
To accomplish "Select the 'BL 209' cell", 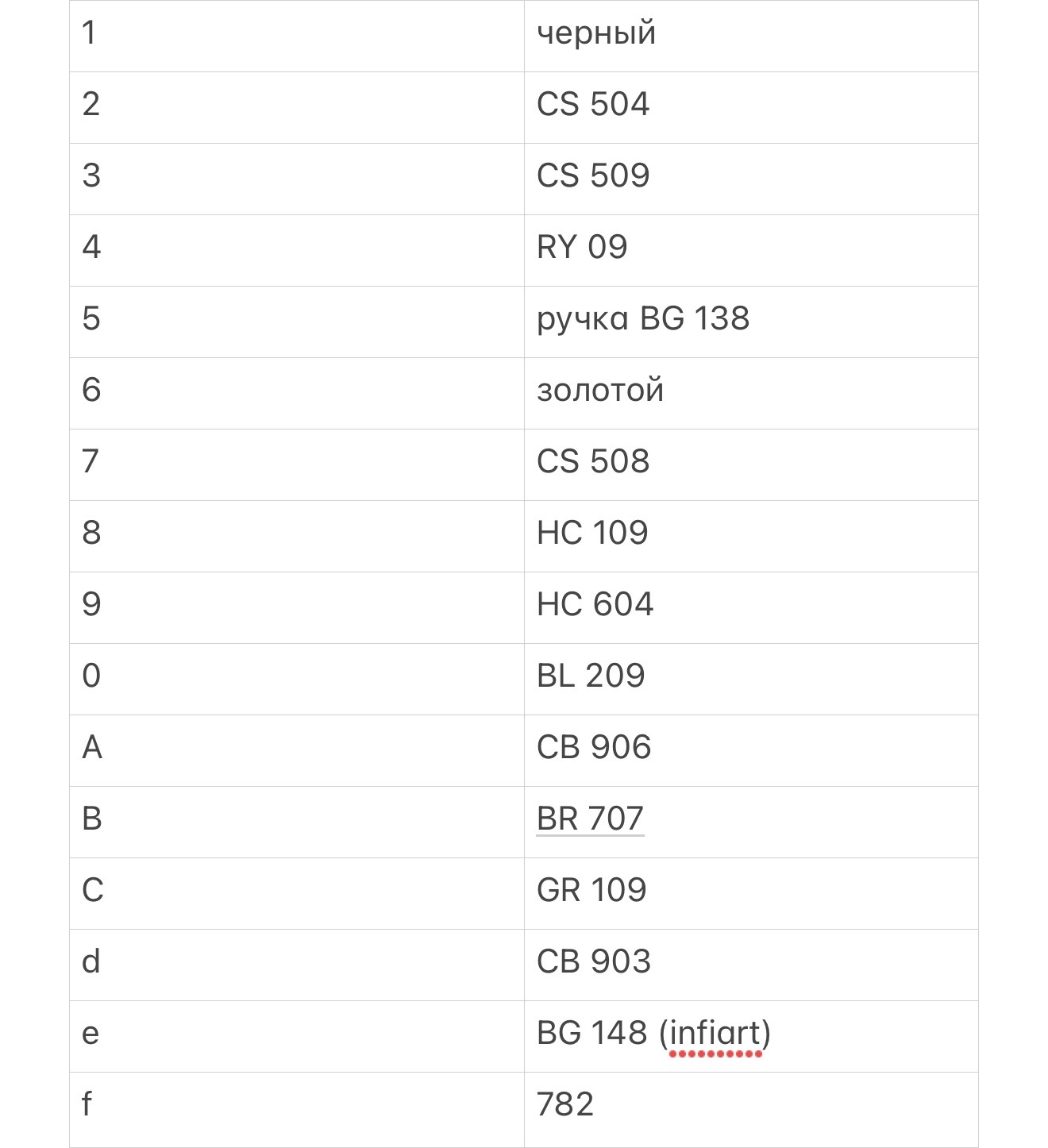I will (x=751, y=679).
